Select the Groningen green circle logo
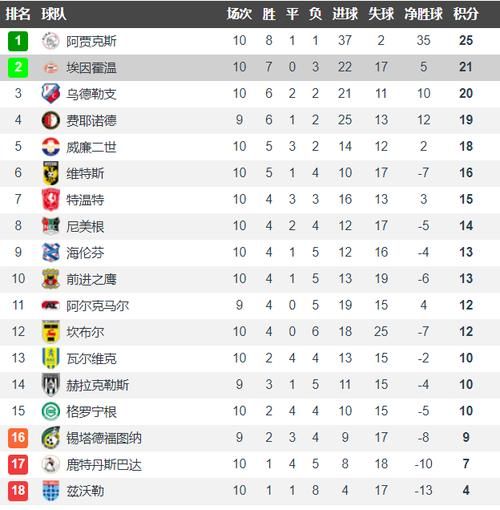The height and width of the screenshot is (510, 500). pos(51,411)
